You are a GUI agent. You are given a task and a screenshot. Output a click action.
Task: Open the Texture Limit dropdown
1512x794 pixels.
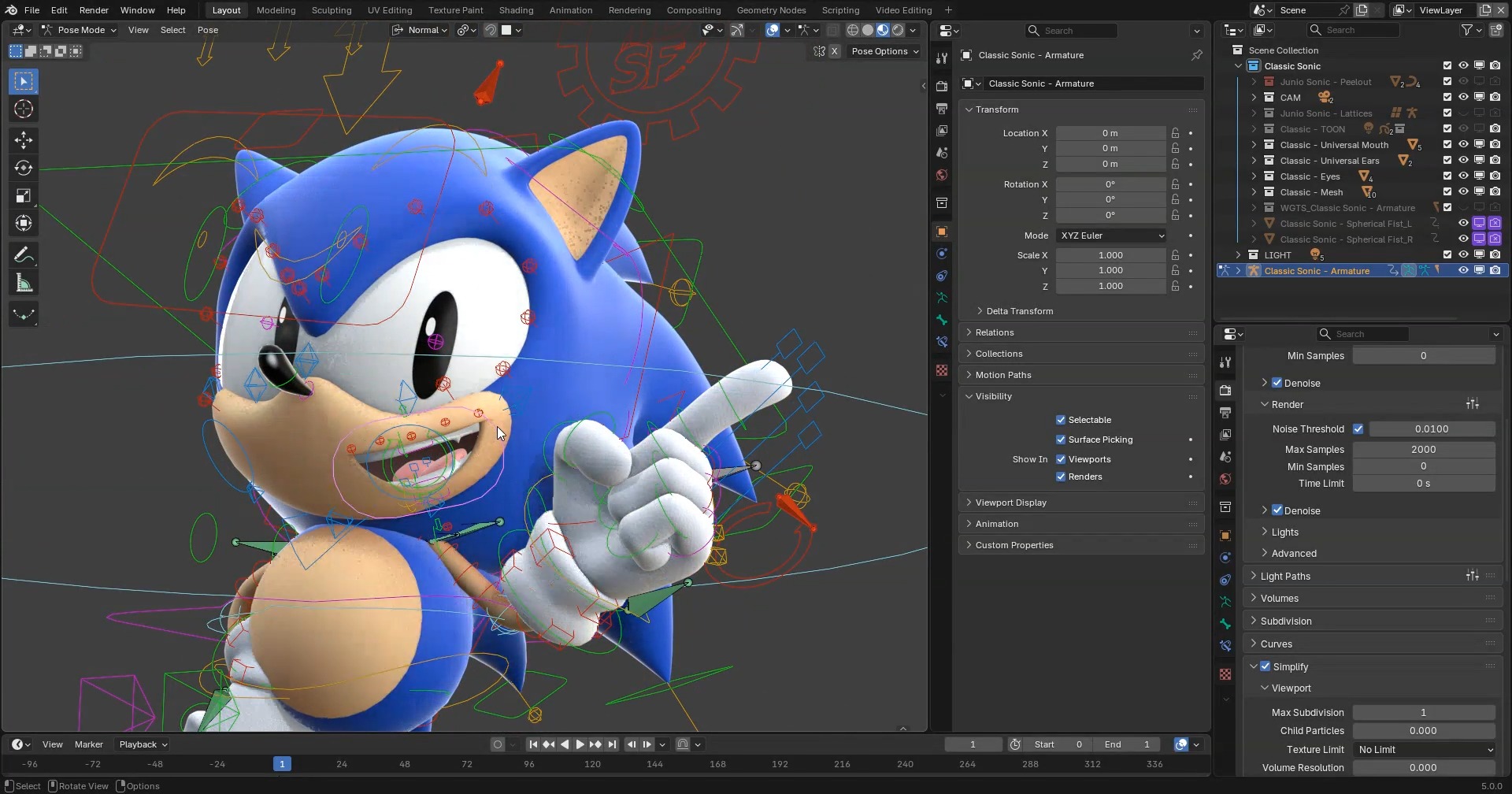point(1424,750)
